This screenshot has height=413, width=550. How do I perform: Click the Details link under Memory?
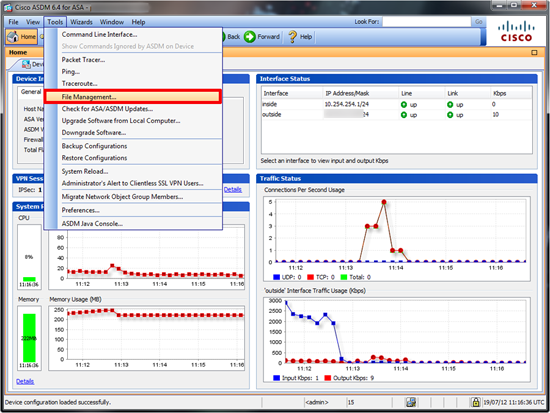(x=25, y=381)
